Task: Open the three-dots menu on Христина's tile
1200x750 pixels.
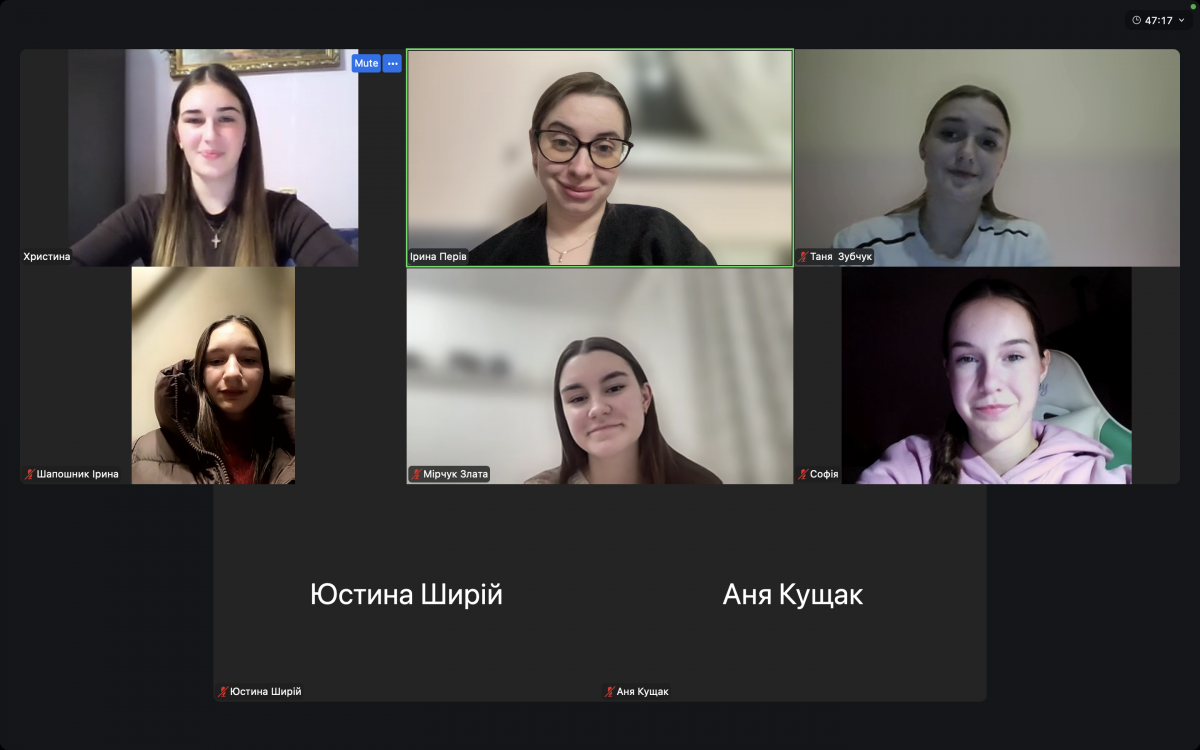Action: point(392,63)
